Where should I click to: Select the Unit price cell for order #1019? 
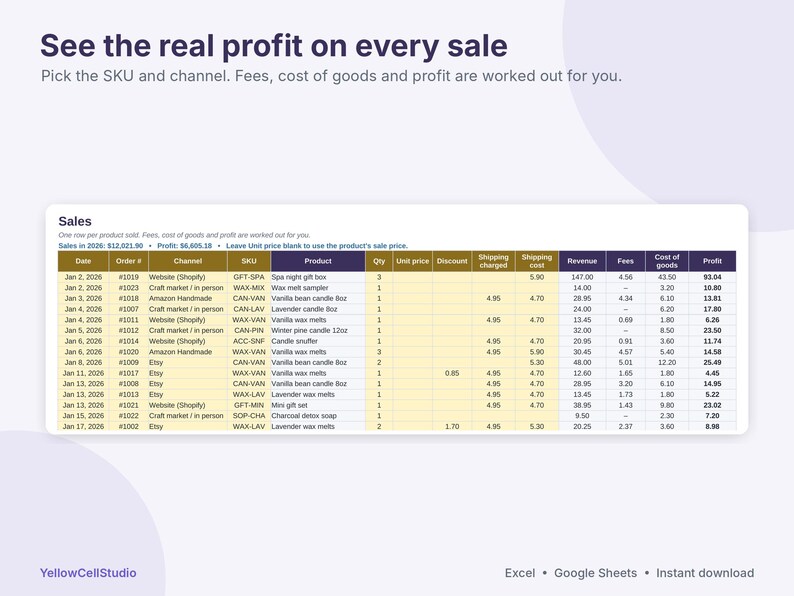tap(412, 277)
